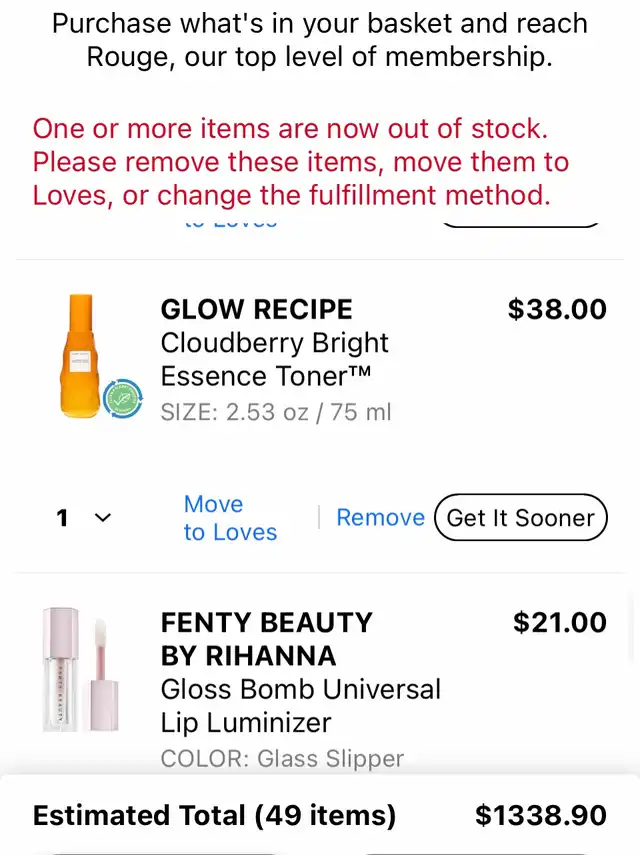Click the Get It Sooner button
640x855 pixels.
pos(521,517)
